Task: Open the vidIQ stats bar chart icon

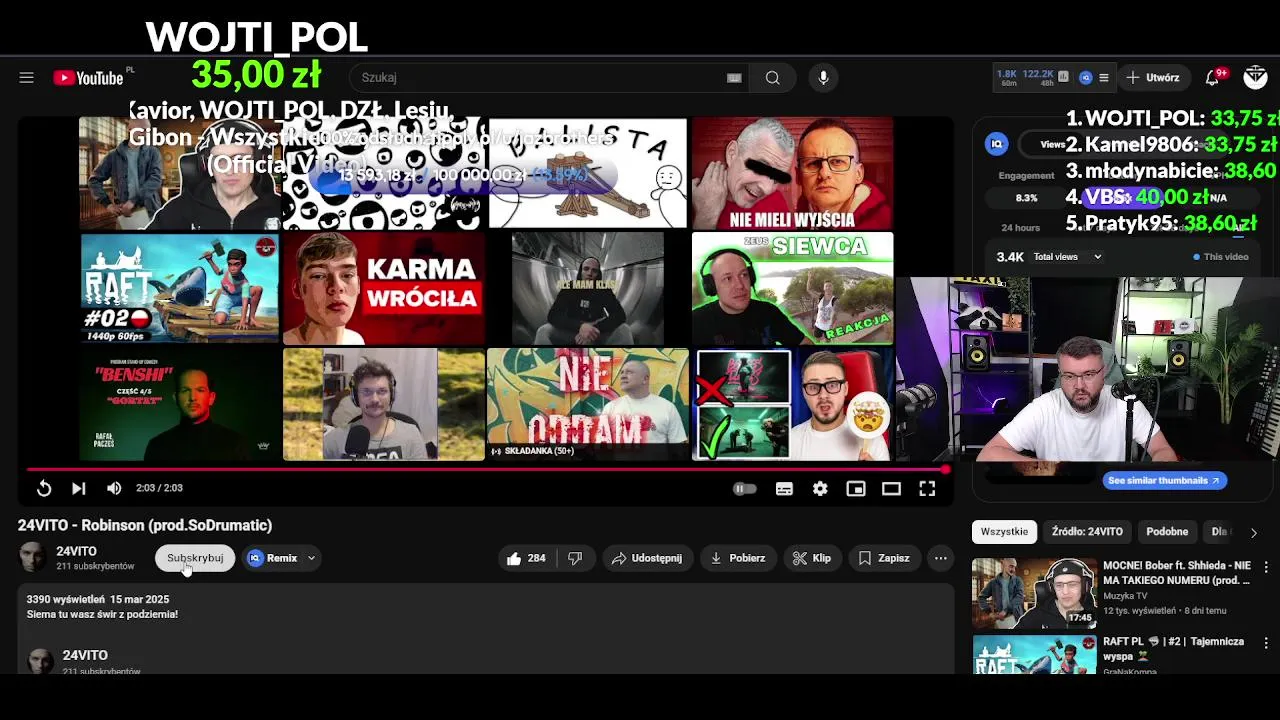Action: pos(1063,77)
